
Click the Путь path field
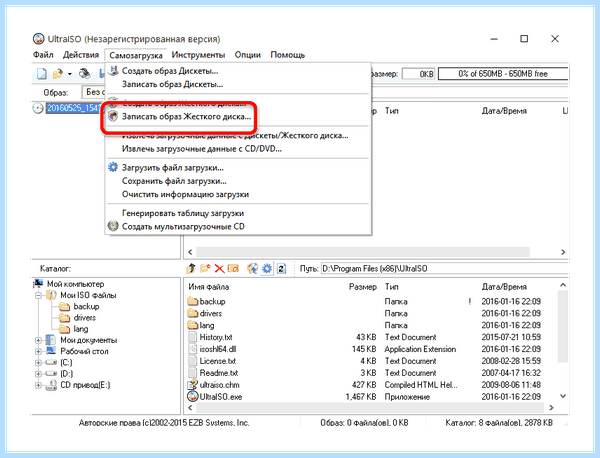(444, 269)
